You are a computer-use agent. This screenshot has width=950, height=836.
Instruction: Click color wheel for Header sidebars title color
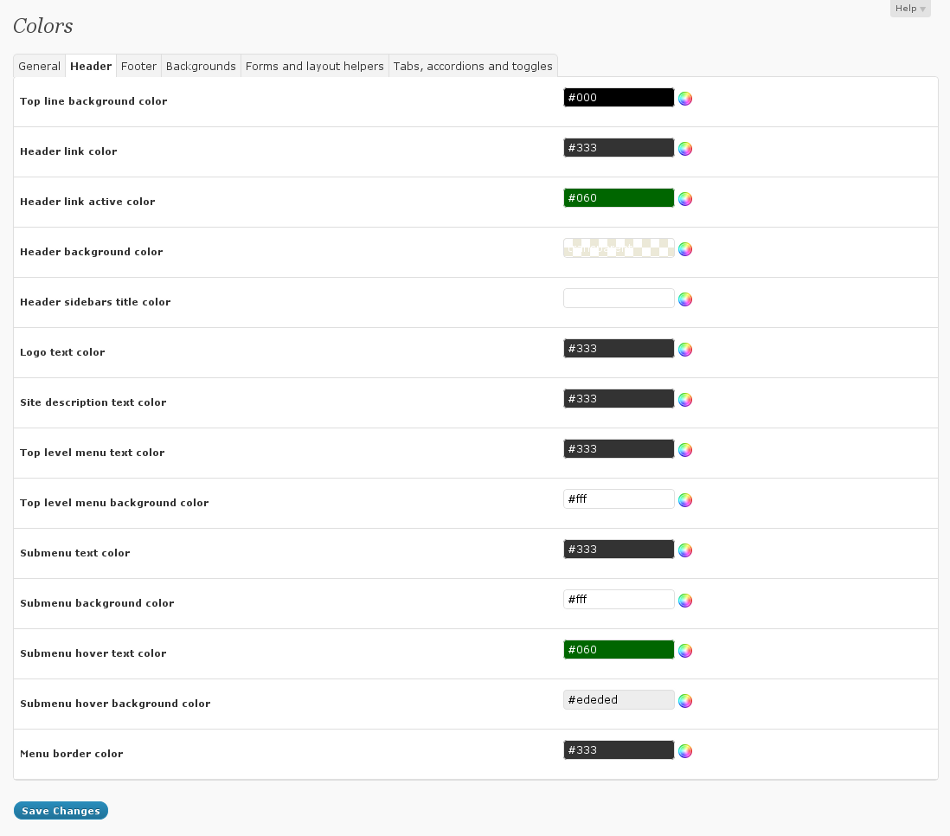tap(685, 299)
